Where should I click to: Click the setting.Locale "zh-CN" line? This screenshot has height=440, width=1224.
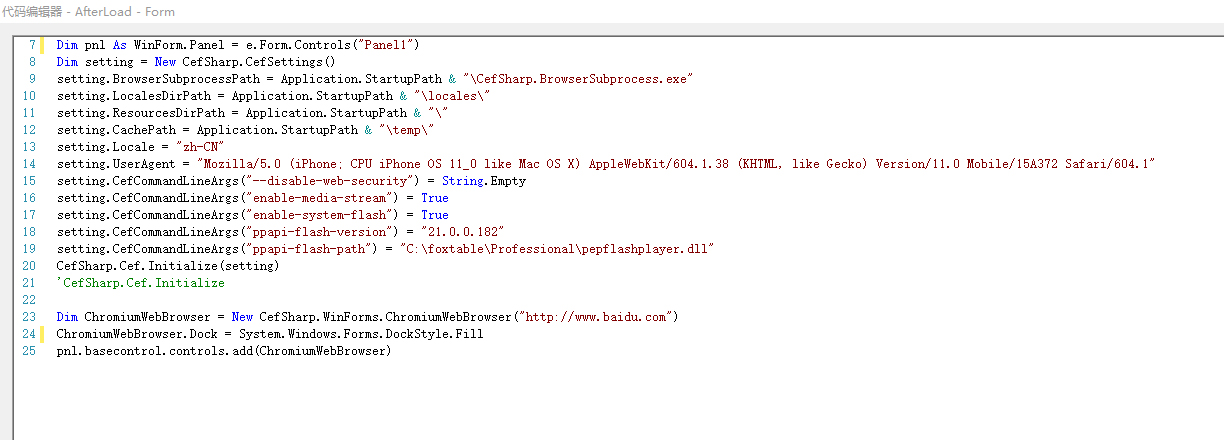[x=140, y=147]
